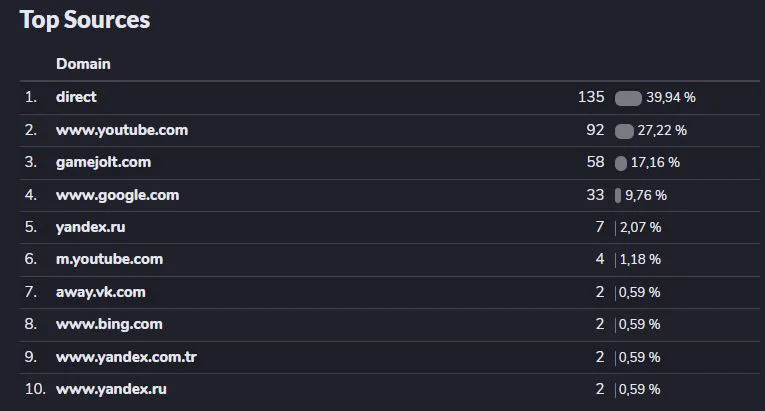765x411 pixels.
Task: Click the 39,94 % bar for direct
Action: point(628,98)
